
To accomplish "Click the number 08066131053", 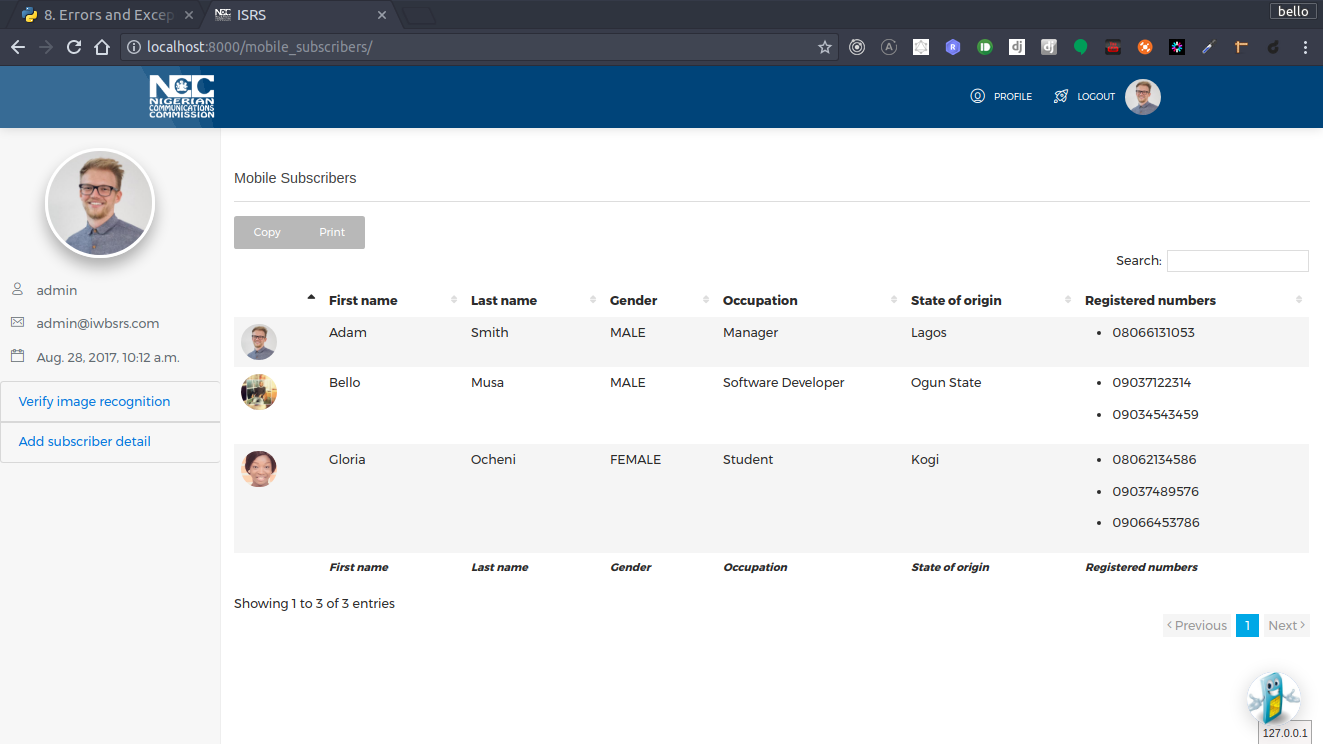I will [1153, 332].
